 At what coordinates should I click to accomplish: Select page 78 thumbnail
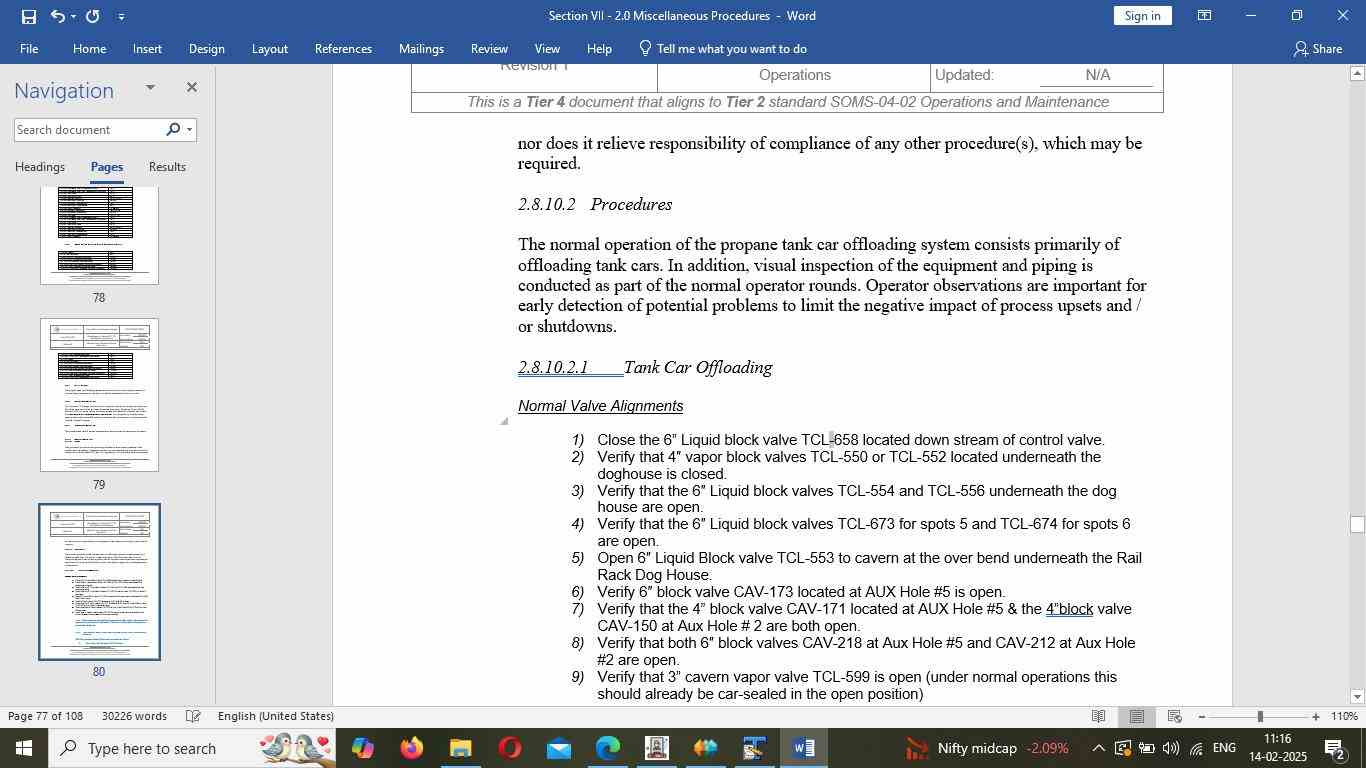[x=99, y=236]
